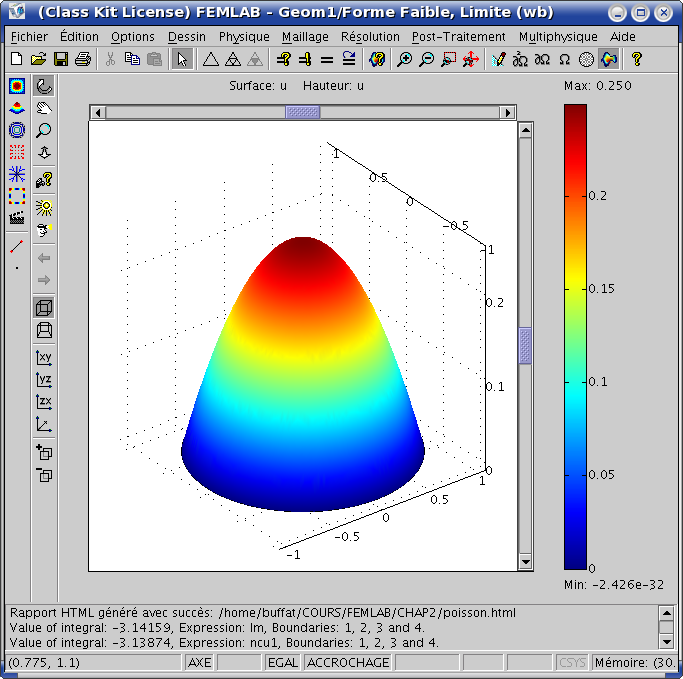Click the print icon in toolbar
This screenshot has height=679, width=683.
tap(83, 59)
